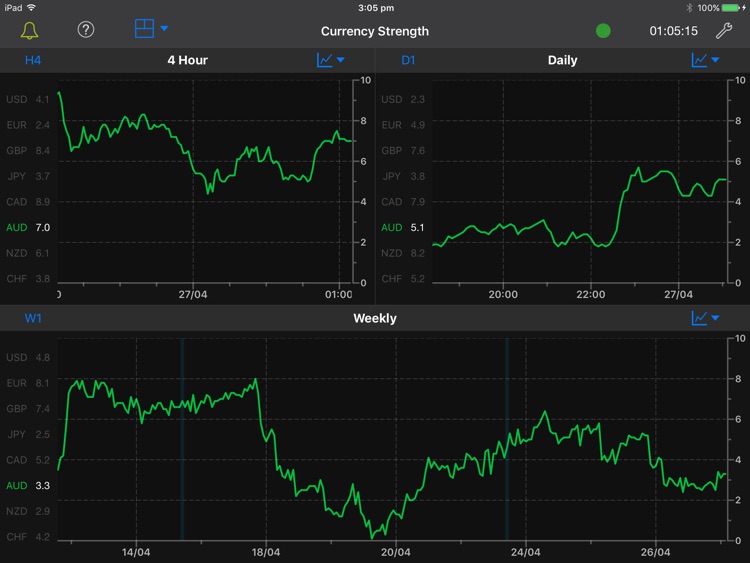Screen dimensions: 750x563
Task: Toggle JPY 2.5 in Weekly panel
Action: click(x=28, y=434)
